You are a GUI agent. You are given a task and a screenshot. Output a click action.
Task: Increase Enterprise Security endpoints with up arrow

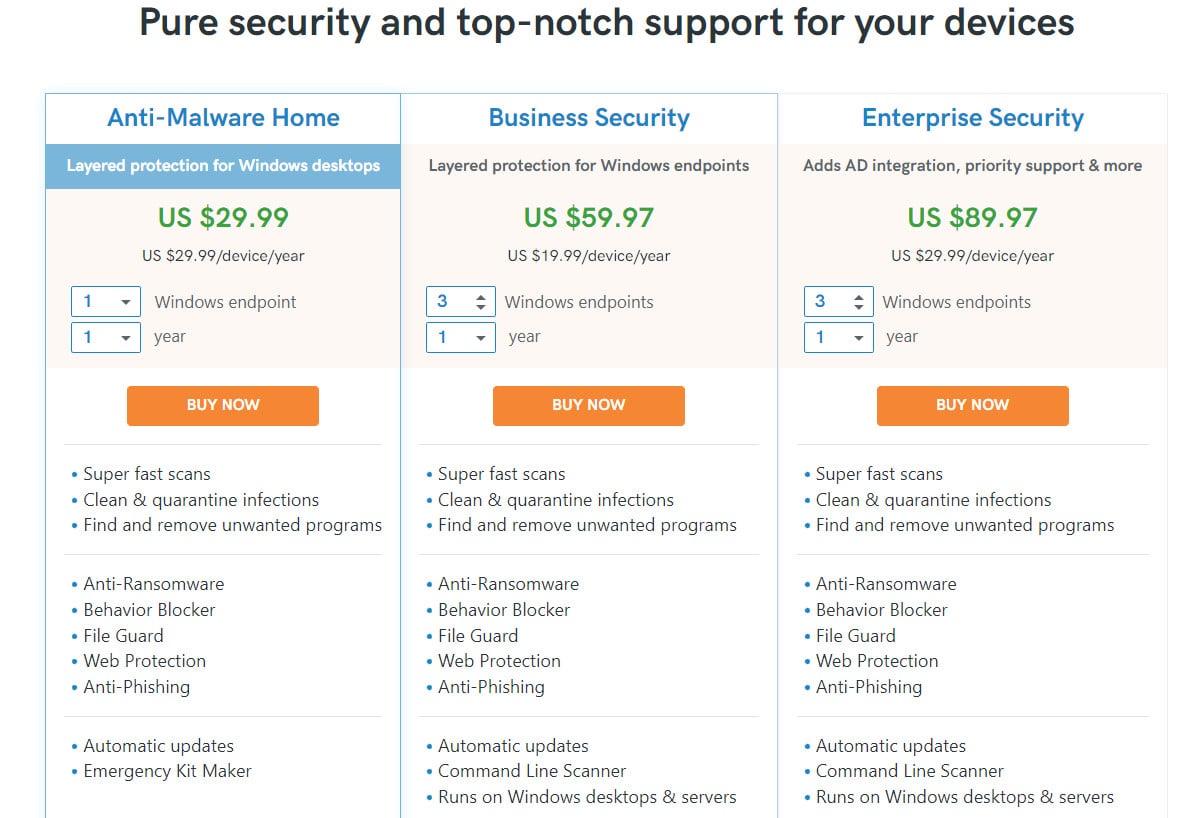tap(858, 297)
